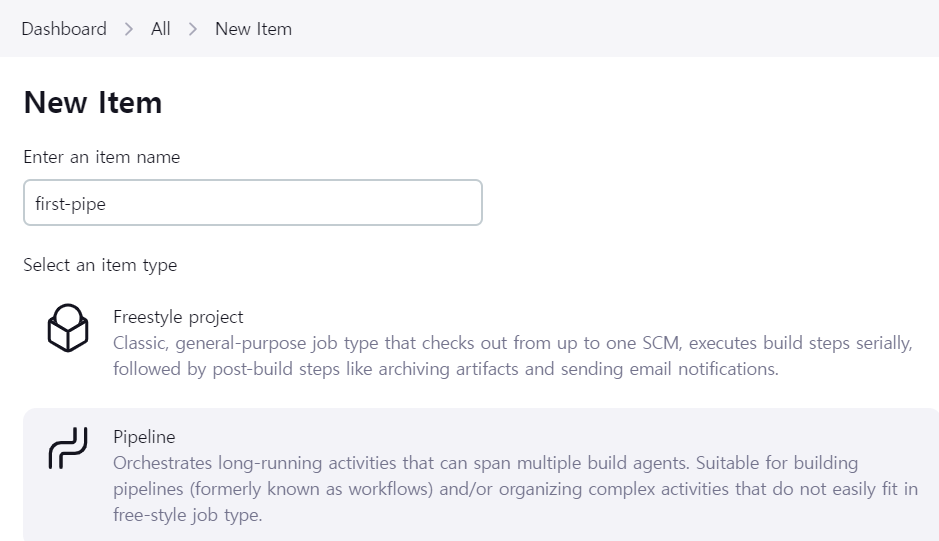The width and height of the screenshot is (939, 541).
Task: Click 'free-style job type' text in Pipeline description
Action: click(187, 516)
